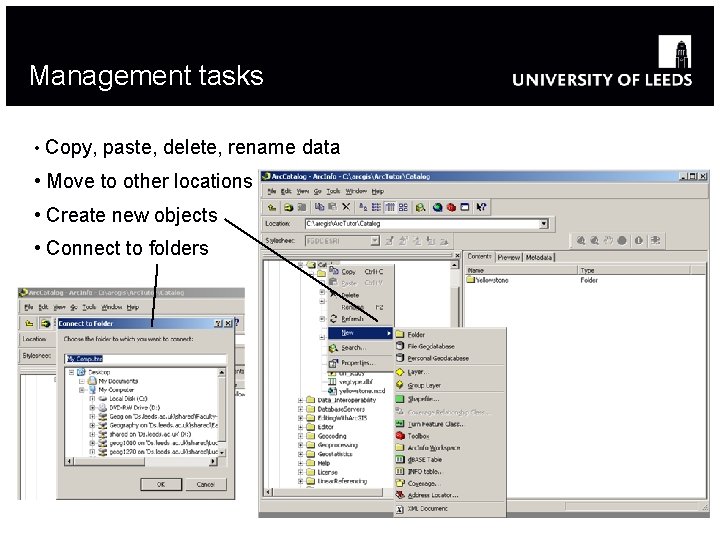The width and height of the screenshot is (720, 540).
Task: Open the File menu in main ArcCatalog window
Action: pos(272,191)
